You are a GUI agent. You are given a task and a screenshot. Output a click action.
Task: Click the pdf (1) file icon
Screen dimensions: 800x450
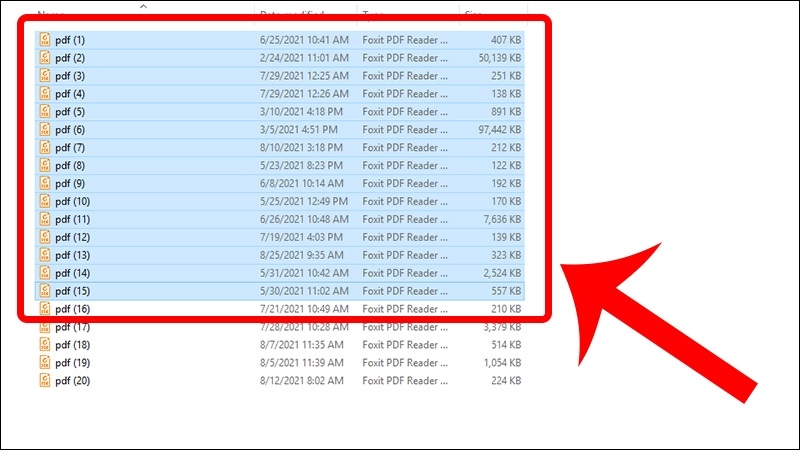pos(45,39)
